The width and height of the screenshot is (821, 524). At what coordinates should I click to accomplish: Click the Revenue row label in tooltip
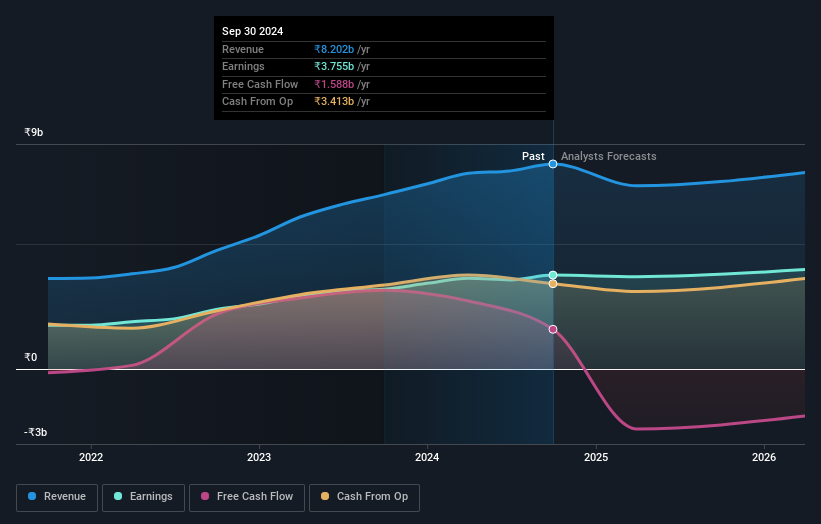click(x=243, y=49)
